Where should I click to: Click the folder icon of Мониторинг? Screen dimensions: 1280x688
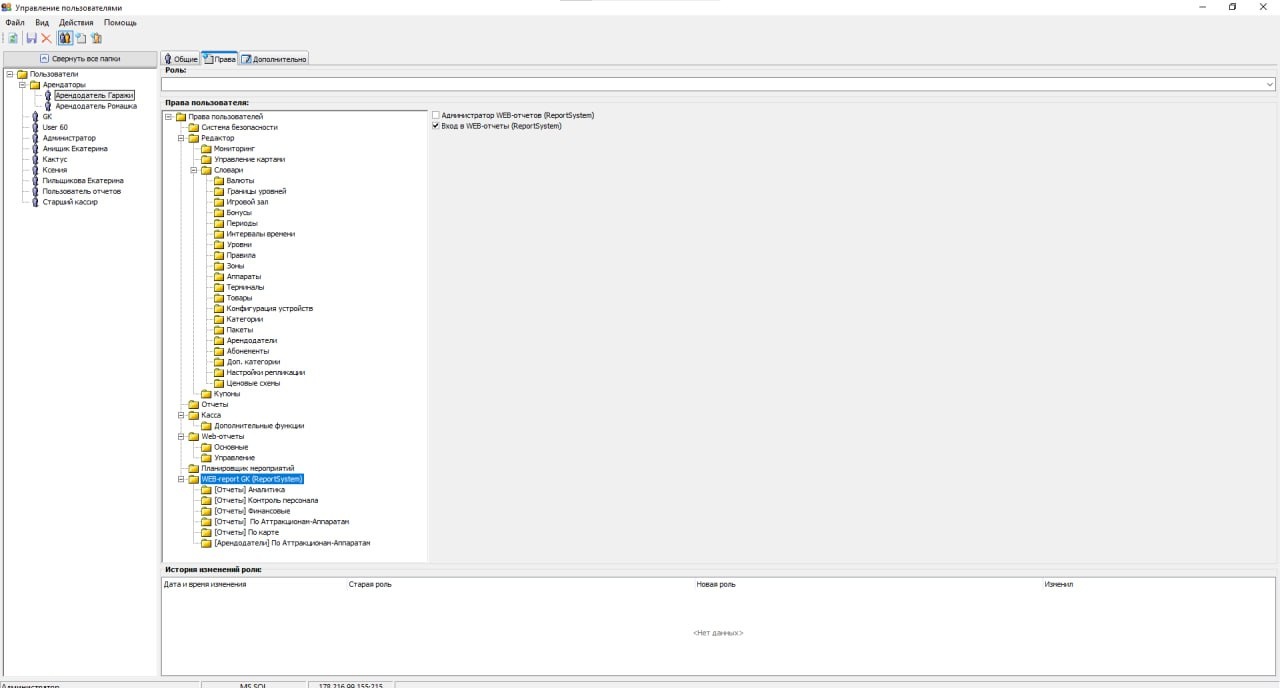[207, 149]
